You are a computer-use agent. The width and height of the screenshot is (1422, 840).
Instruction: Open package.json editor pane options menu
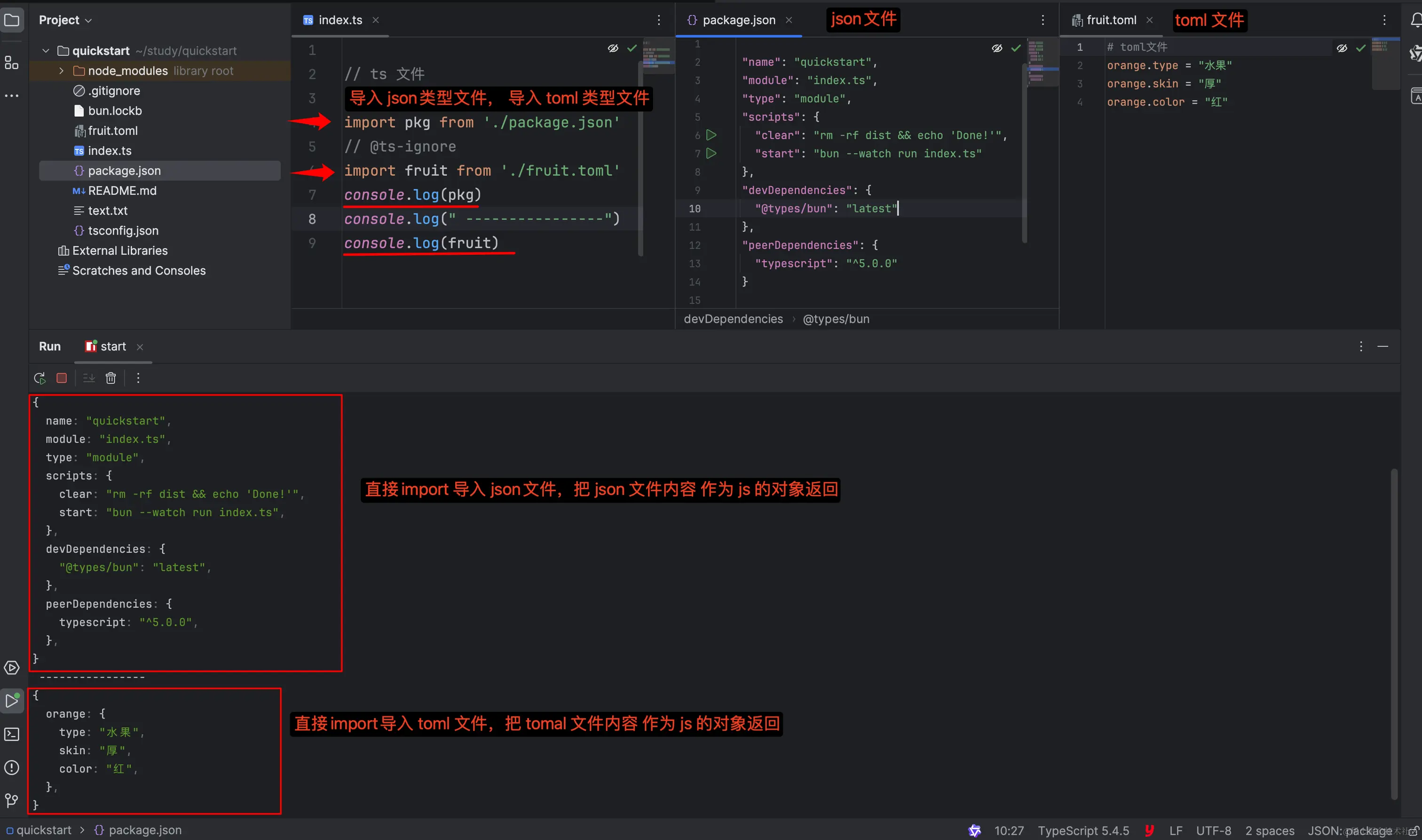(x=1043, y=20)
